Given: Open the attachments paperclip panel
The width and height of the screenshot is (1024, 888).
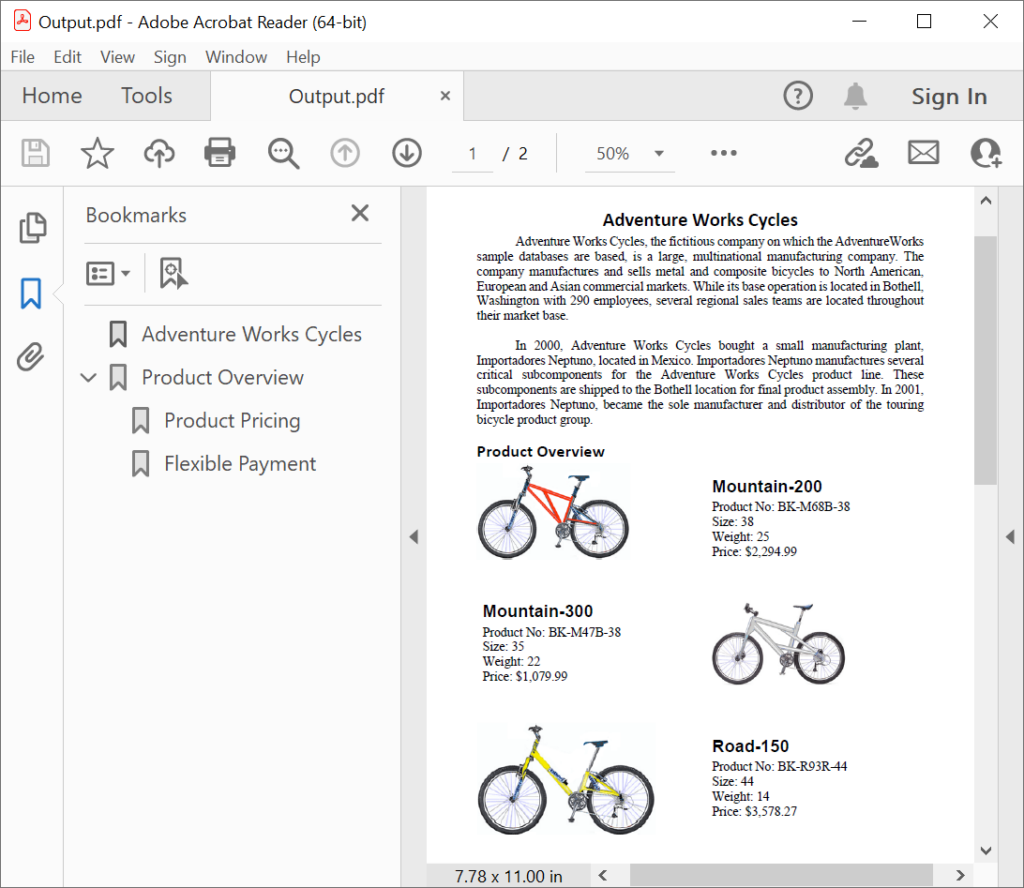Looking at the screenshot, I should [x=32, y=357].
